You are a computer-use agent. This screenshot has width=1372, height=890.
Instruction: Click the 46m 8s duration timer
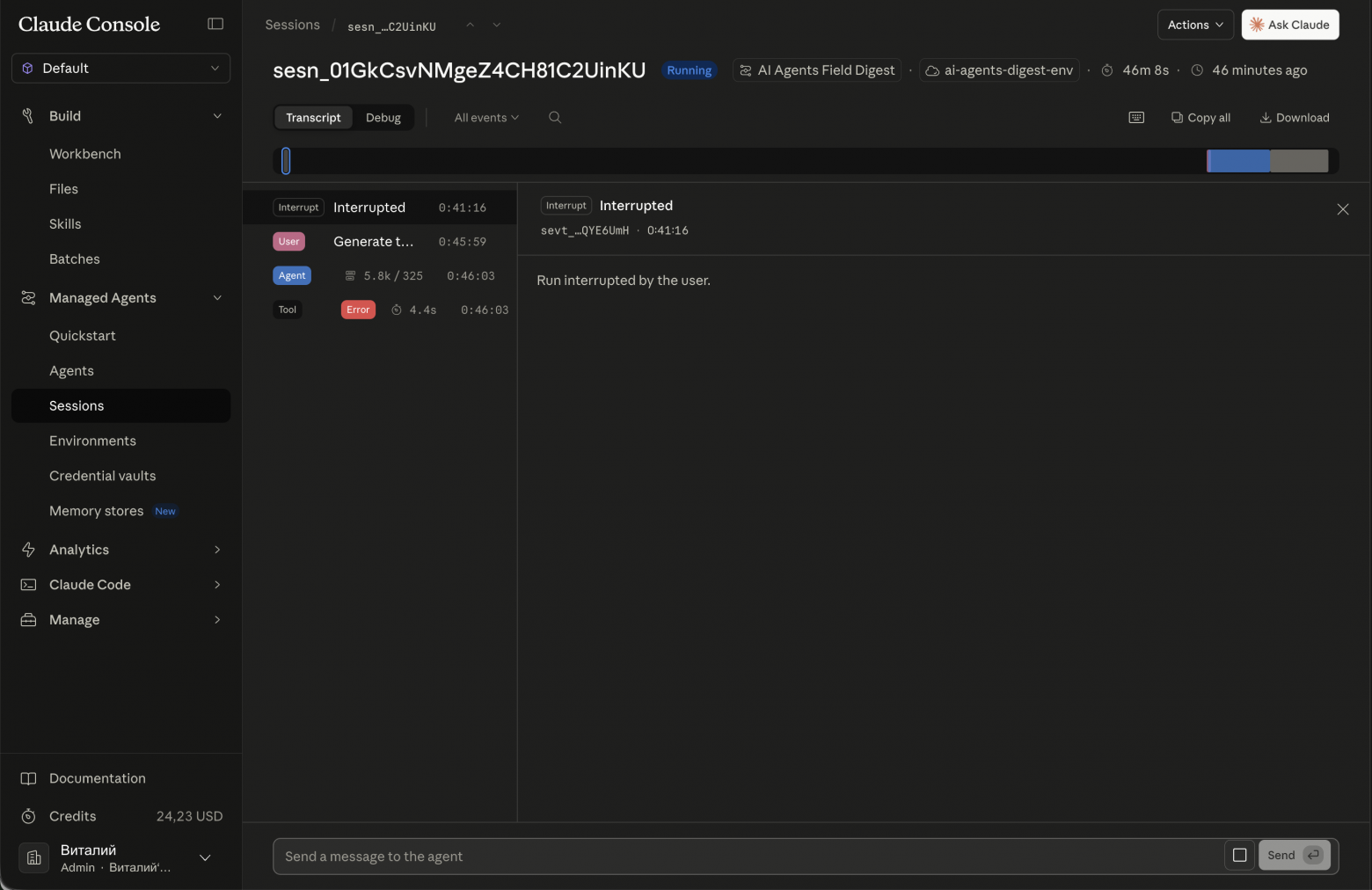(1135, 70)
